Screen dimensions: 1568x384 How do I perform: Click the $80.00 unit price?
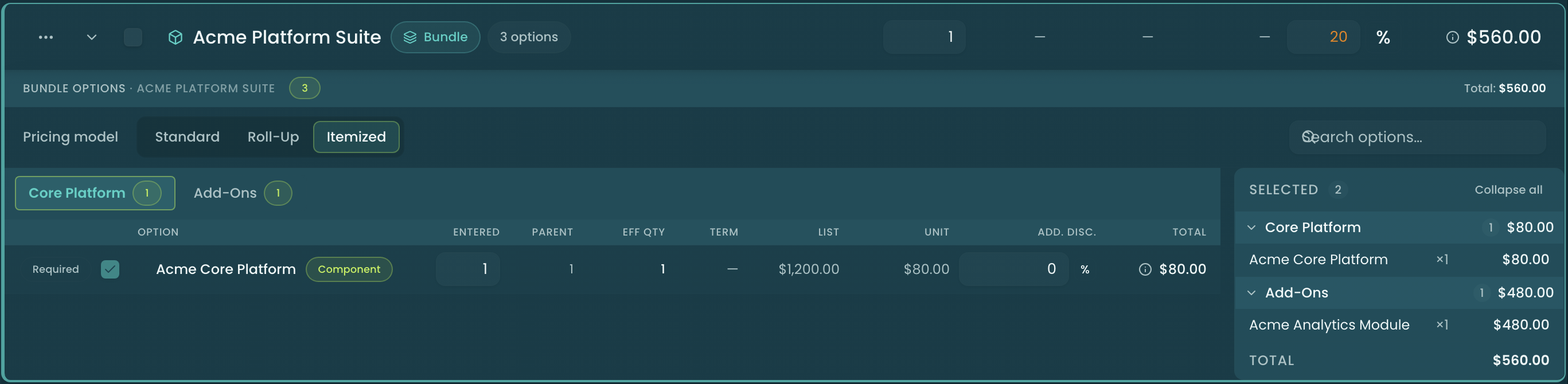pyautogui.click(x=926, y=269)
